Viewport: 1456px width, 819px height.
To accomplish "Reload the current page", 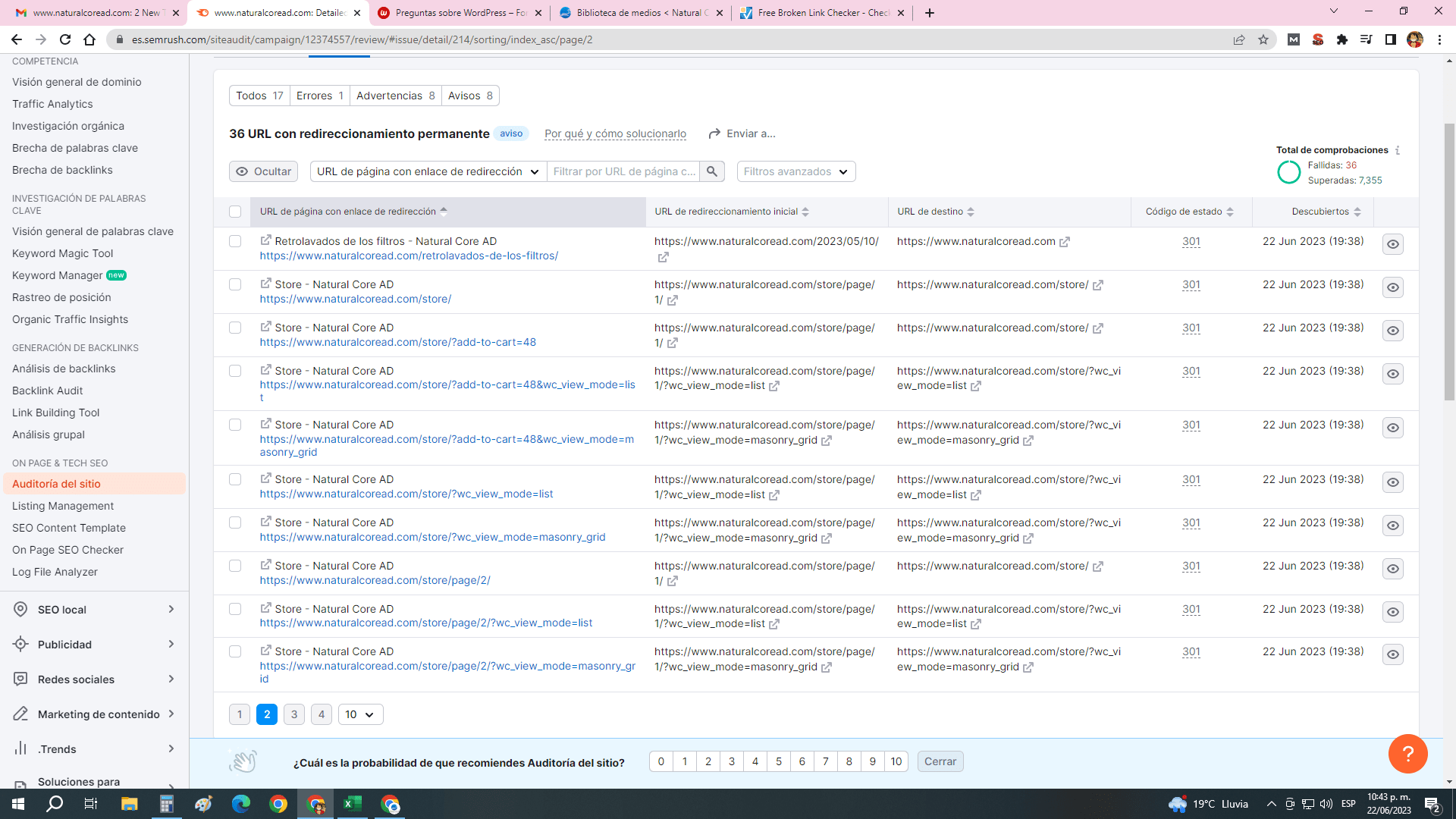I will point(65,39).
